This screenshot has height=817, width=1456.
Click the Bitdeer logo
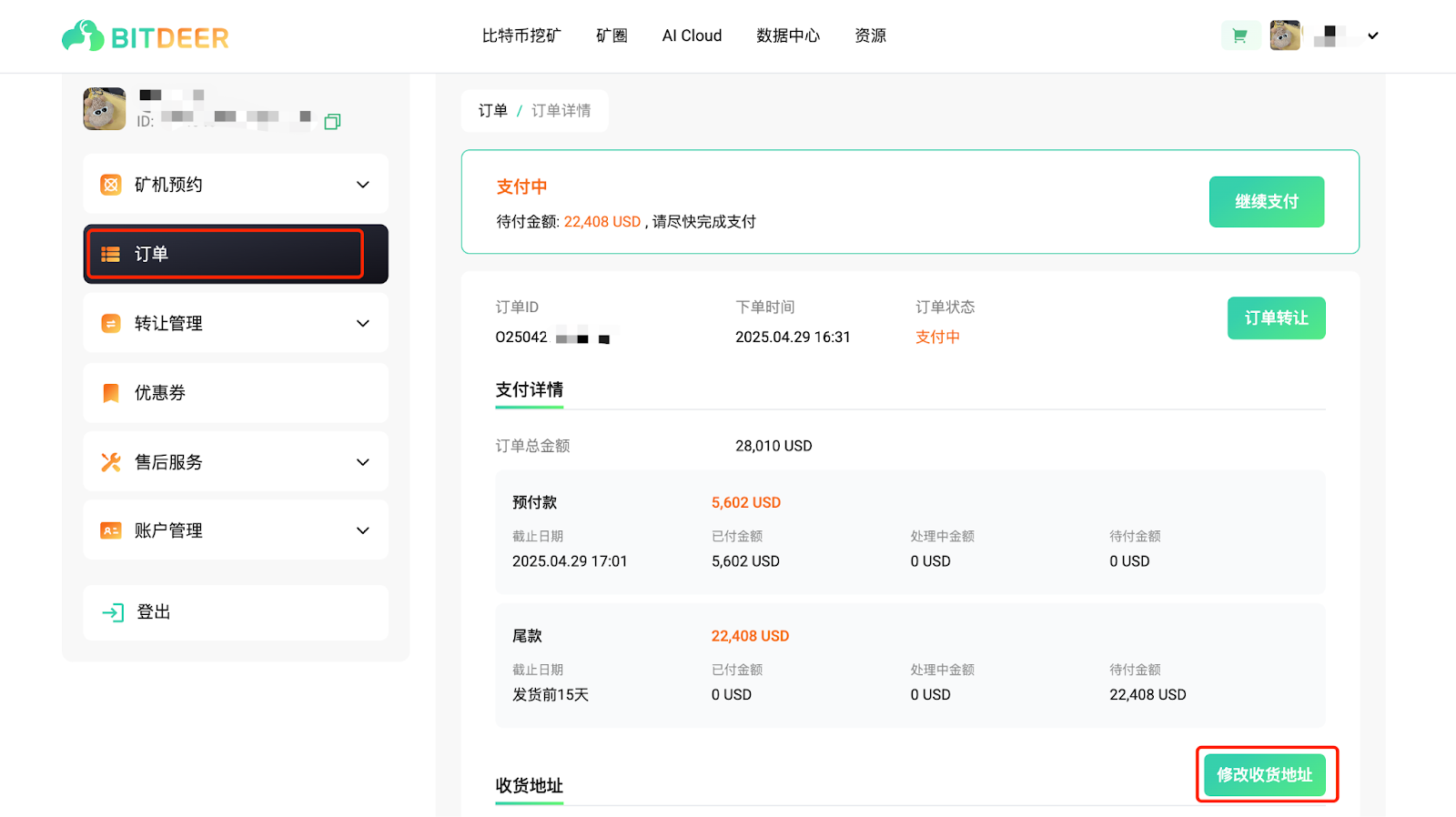(x=146, y=36)
